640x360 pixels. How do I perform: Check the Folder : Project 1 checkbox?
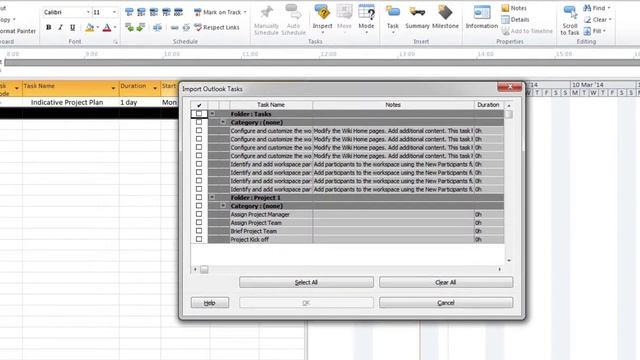pos(199,197)
